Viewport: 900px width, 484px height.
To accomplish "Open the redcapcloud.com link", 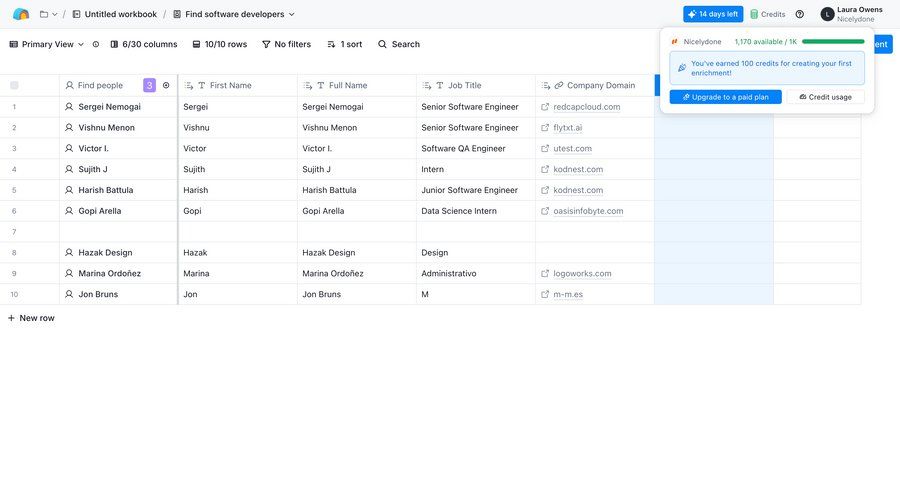I will coord(587,107).
